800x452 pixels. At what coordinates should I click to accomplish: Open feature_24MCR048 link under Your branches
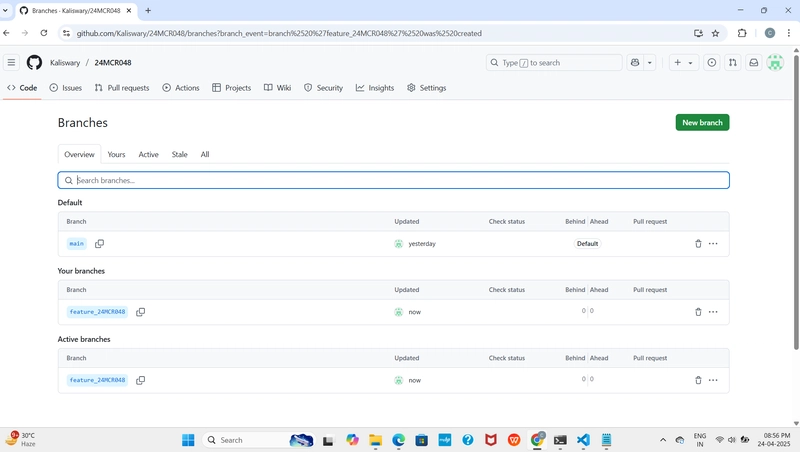click(97, 312)
